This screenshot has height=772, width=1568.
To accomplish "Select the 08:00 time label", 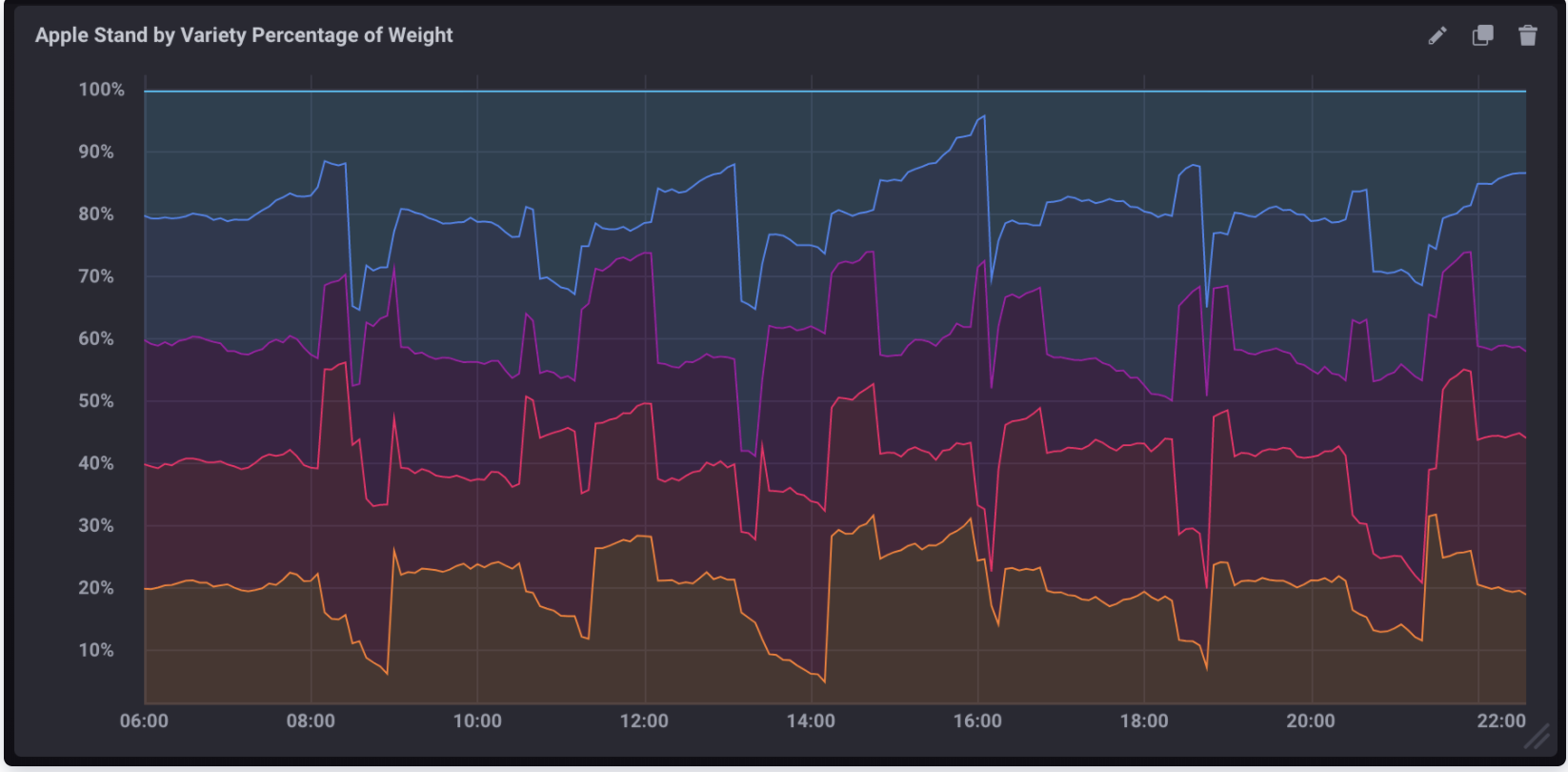I will pos(311,721).
